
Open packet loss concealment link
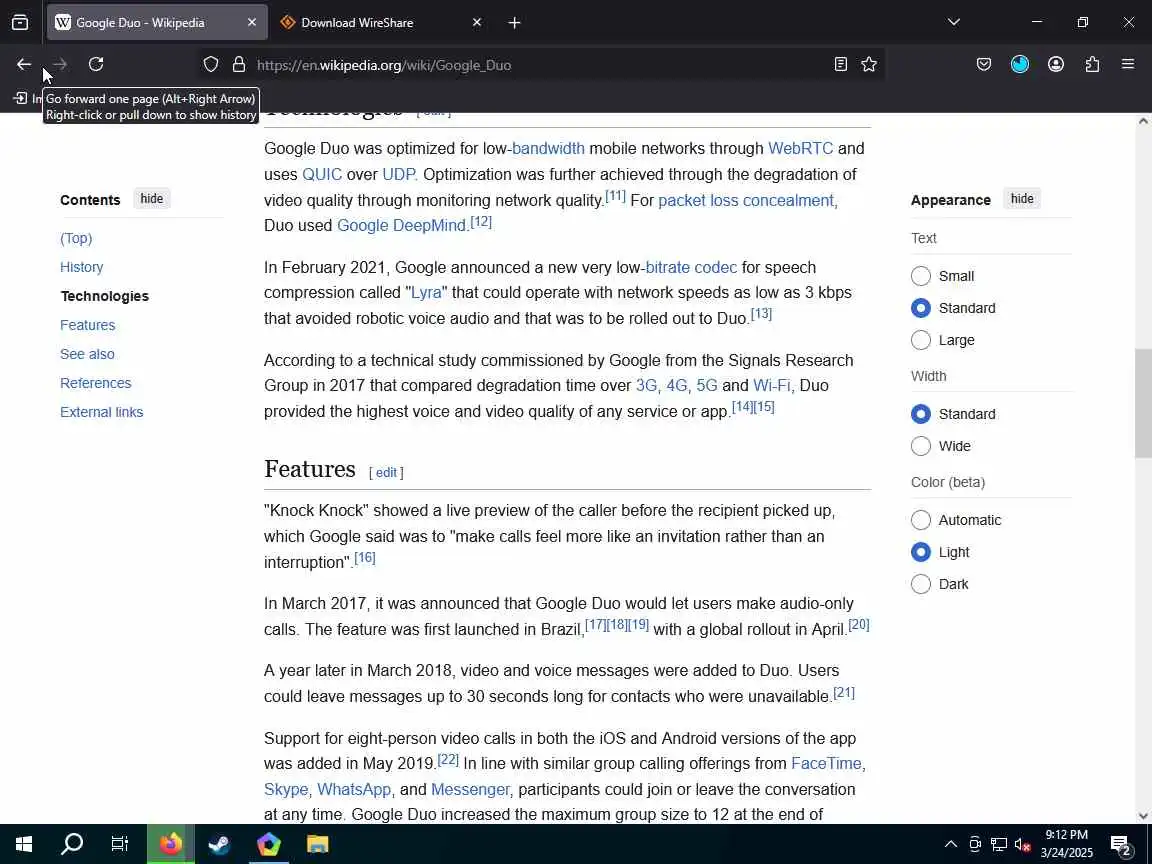[x=747, y=200]
